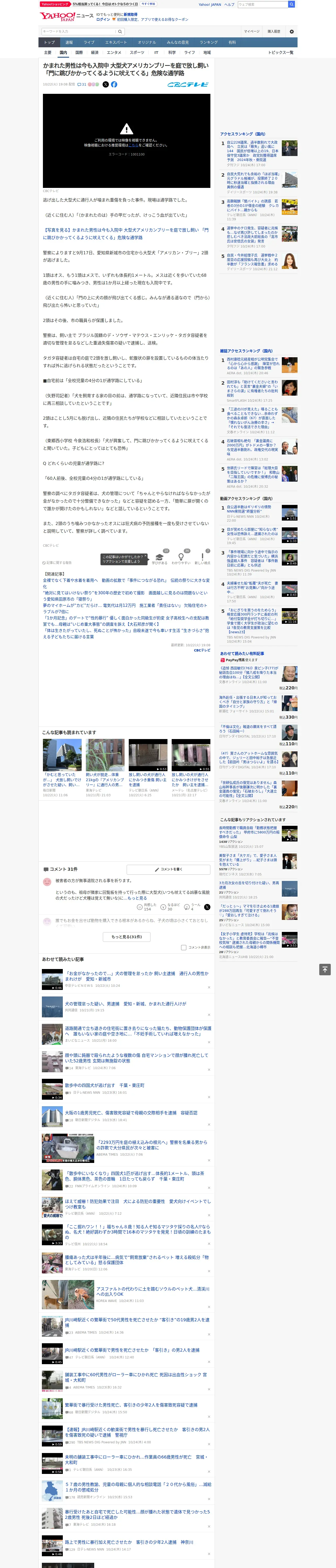
Task: Click the Yahoo! JAPAN News logo
Action: point(66,16)
